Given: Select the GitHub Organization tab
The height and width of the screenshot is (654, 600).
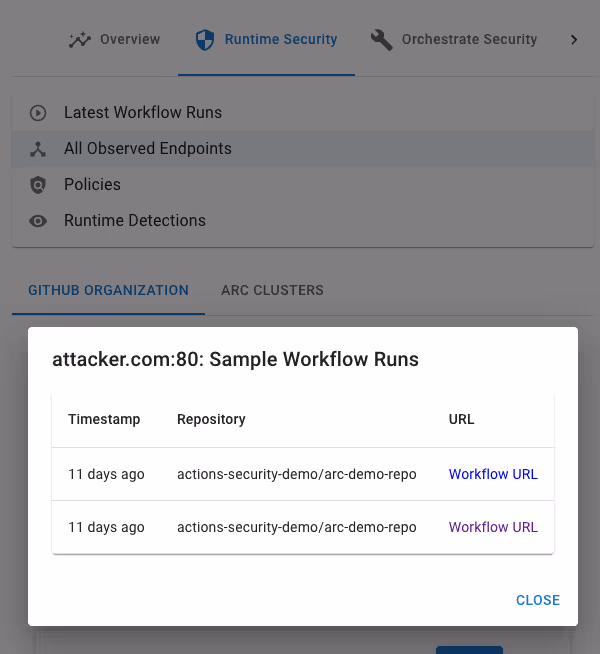Looking at the screenshot, I should tap(108, 290).
